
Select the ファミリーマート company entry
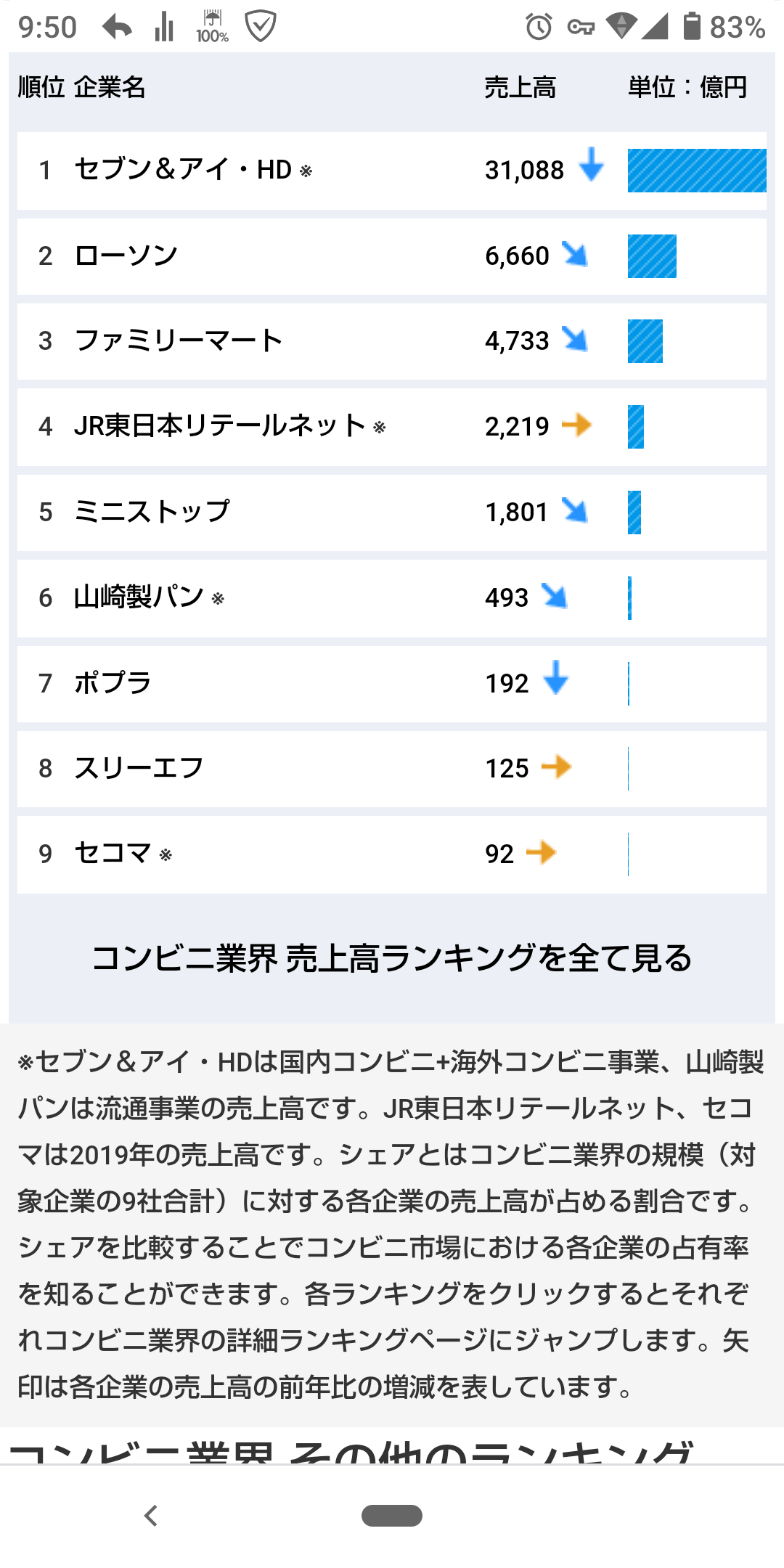tap(392, 341)
